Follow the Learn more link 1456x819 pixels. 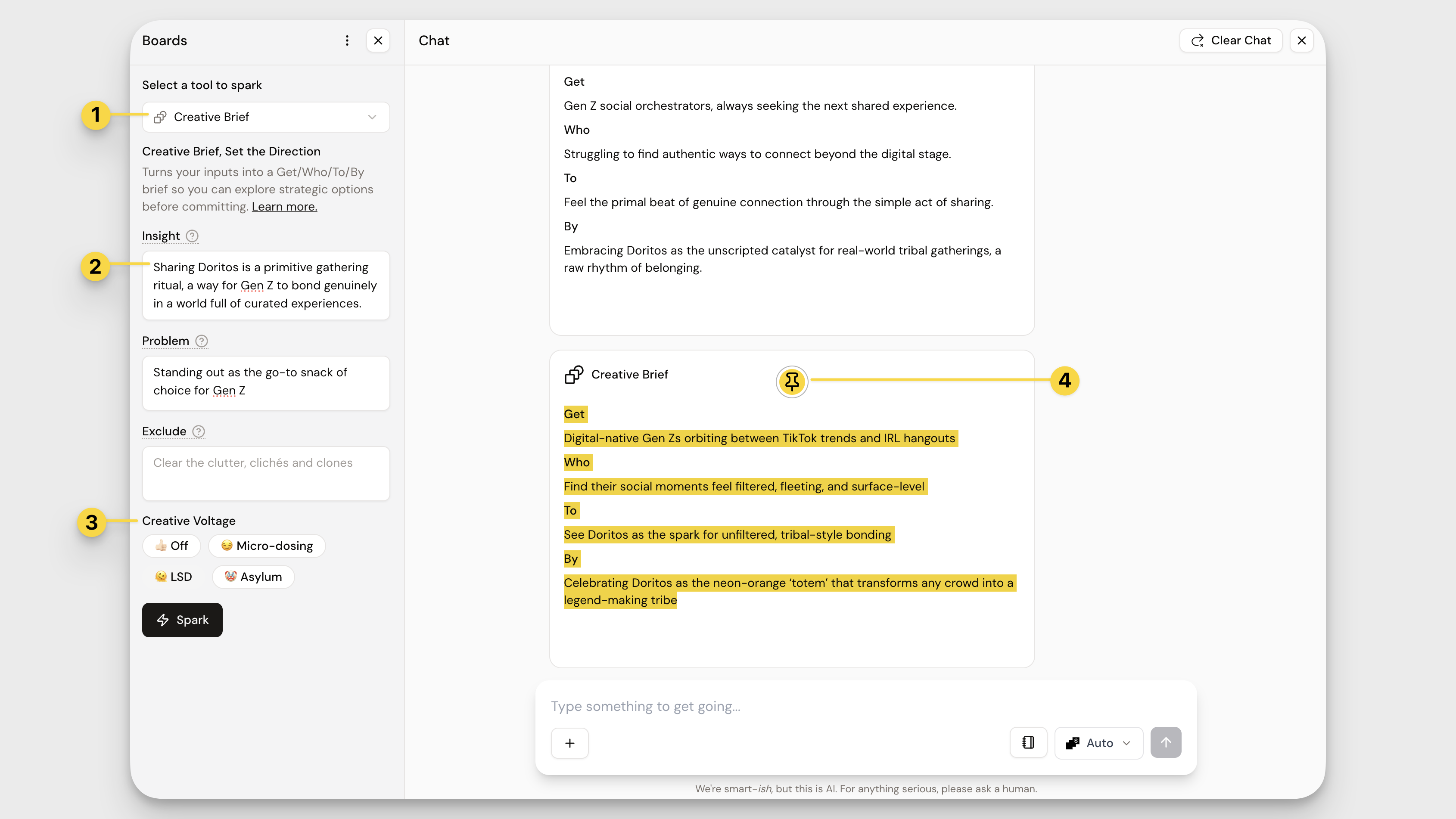[x=284, y=207]
